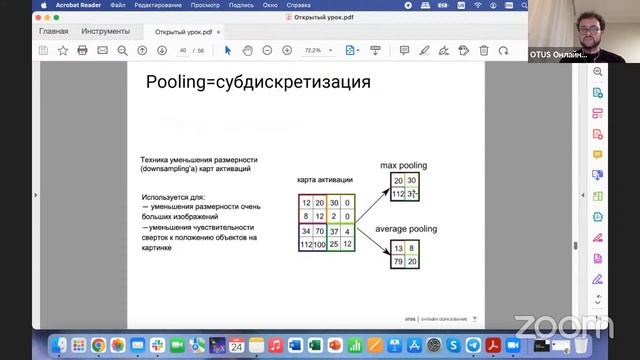Click the Pooling=субдискретизация slide title
640x360 pixels.
click(258, 82)
